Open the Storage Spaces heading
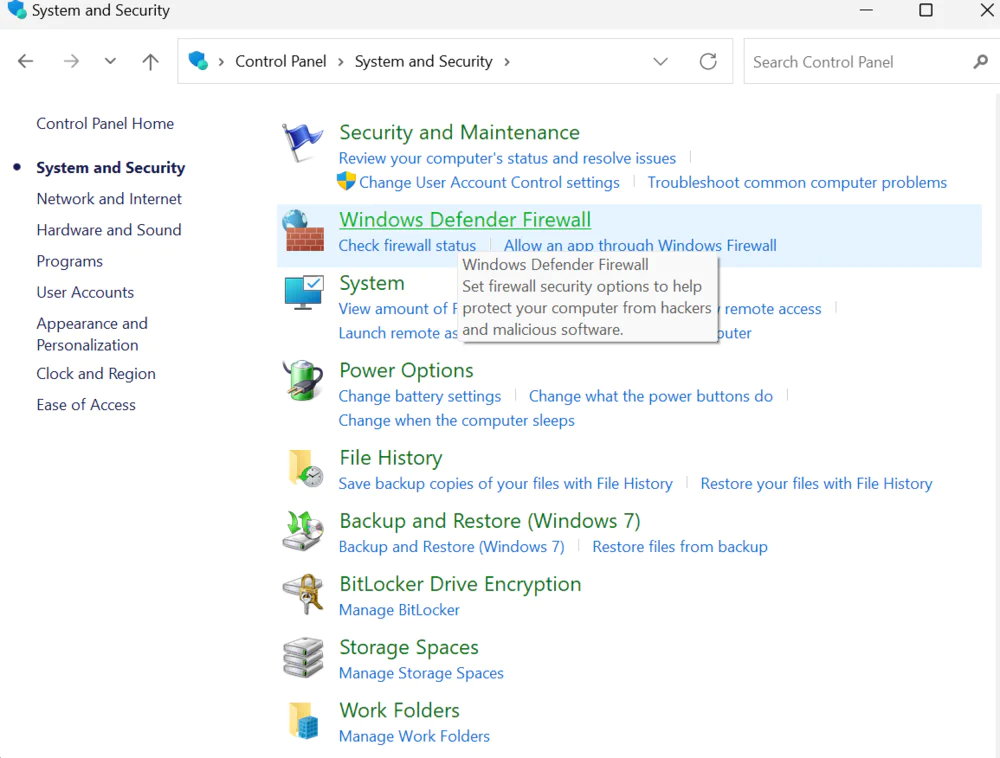 [409, 647]
